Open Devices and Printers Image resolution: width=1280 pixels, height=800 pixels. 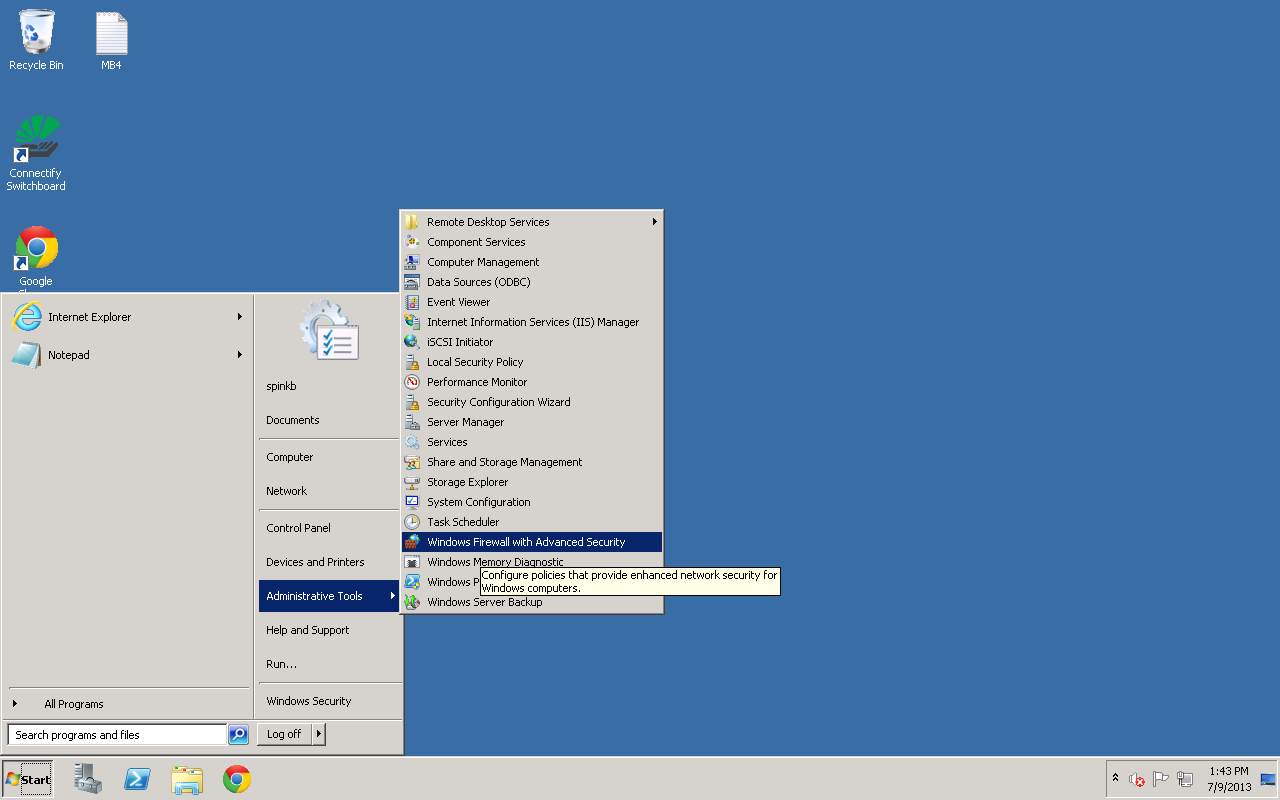pyautogui.click(x=329, y=562)
